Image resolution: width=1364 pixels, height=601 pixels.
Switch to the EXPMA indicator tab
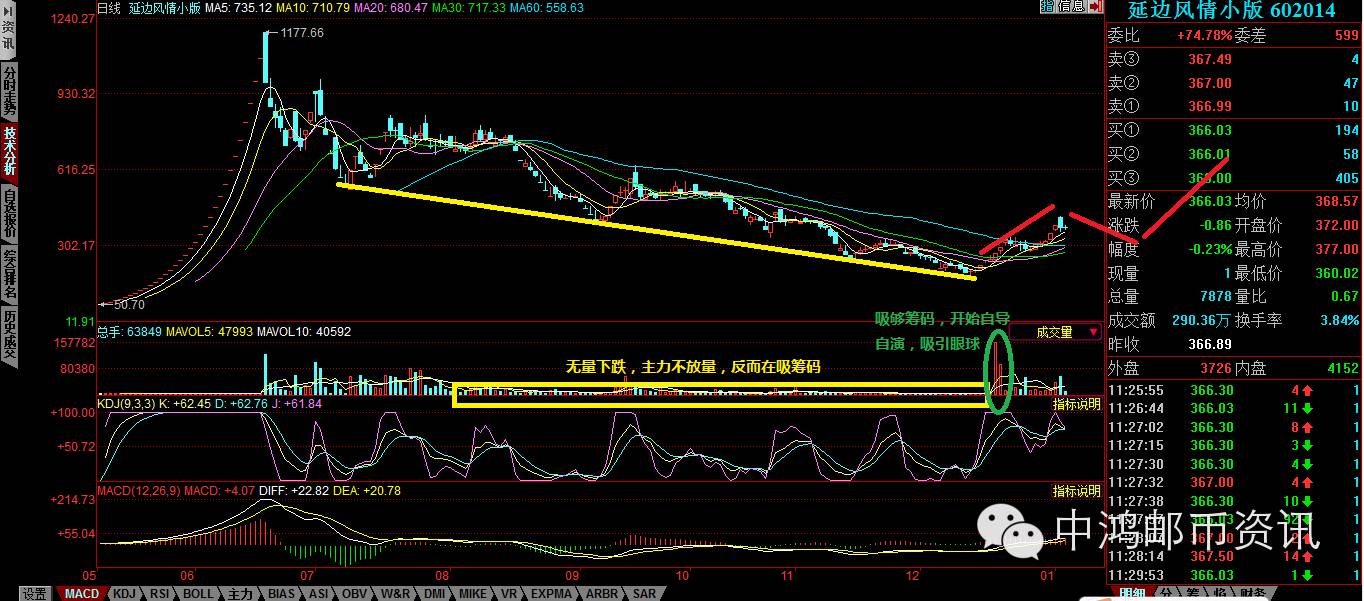pyautogui.click(x=552, y=593)
